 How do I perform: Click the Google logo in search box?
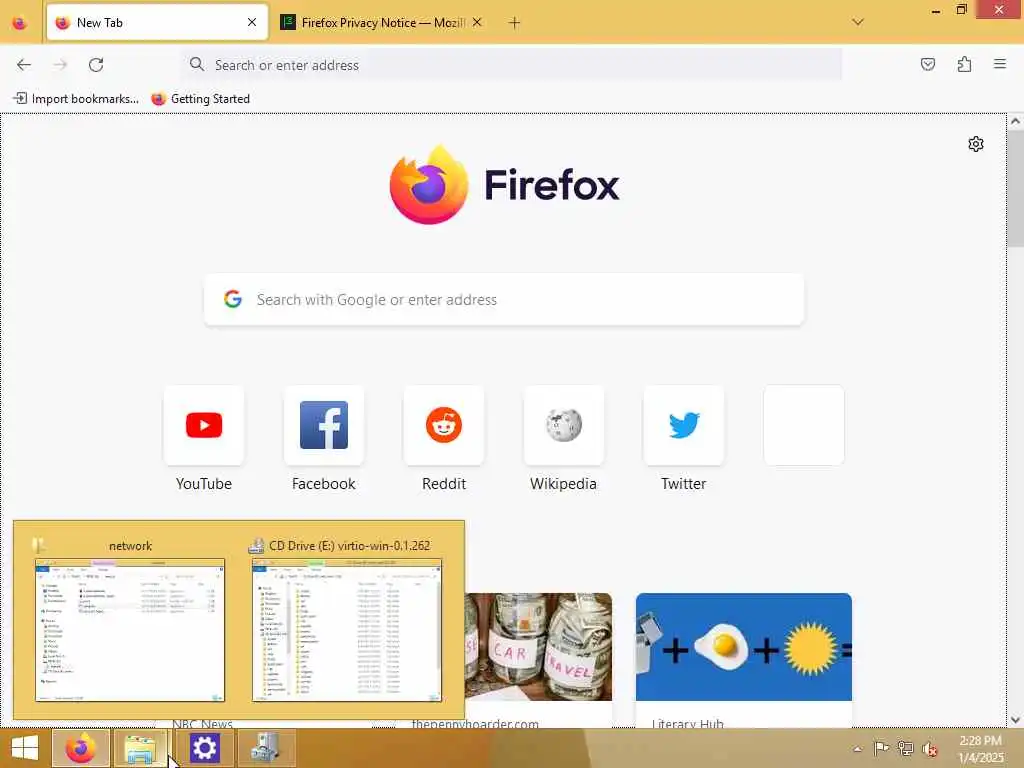click(x=233, y=299)
